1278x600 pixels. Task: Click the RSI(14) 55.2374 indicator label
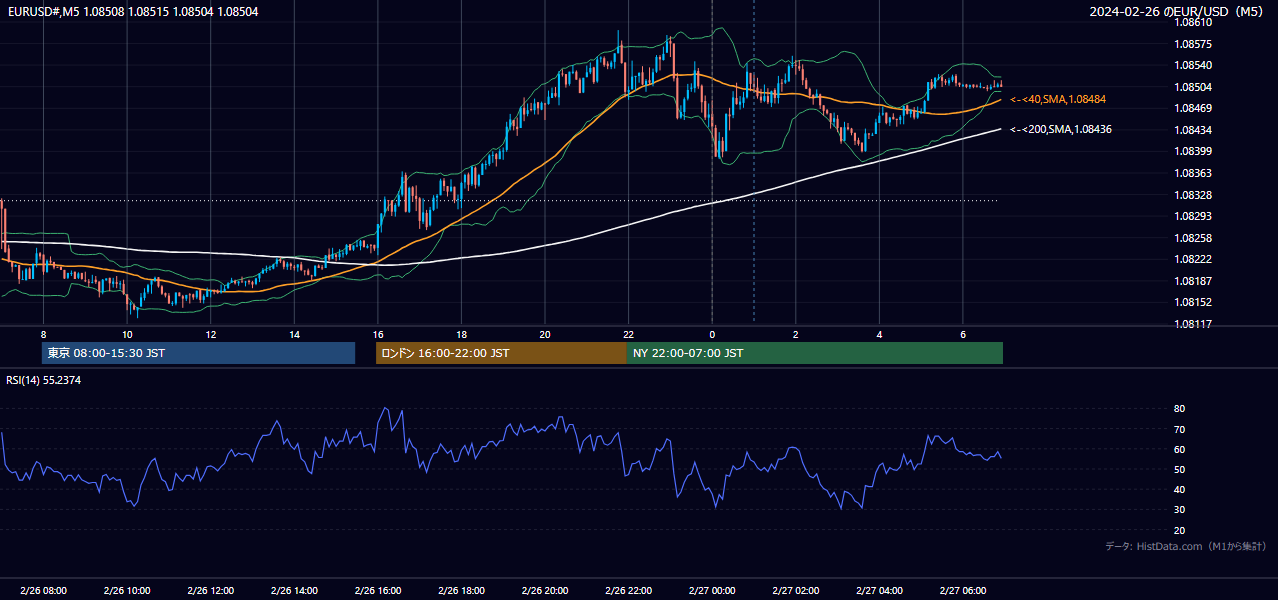(x=43, y=380)
